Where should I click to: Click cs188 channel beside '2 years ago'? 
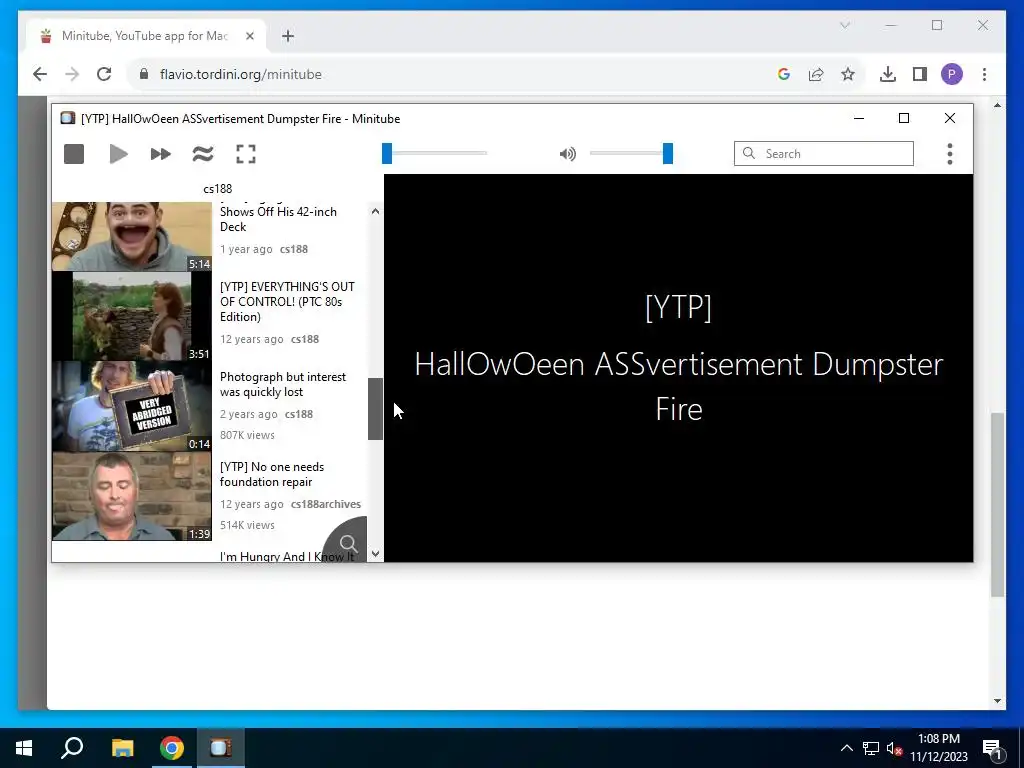pyautogui.click(x=299, y=414)
